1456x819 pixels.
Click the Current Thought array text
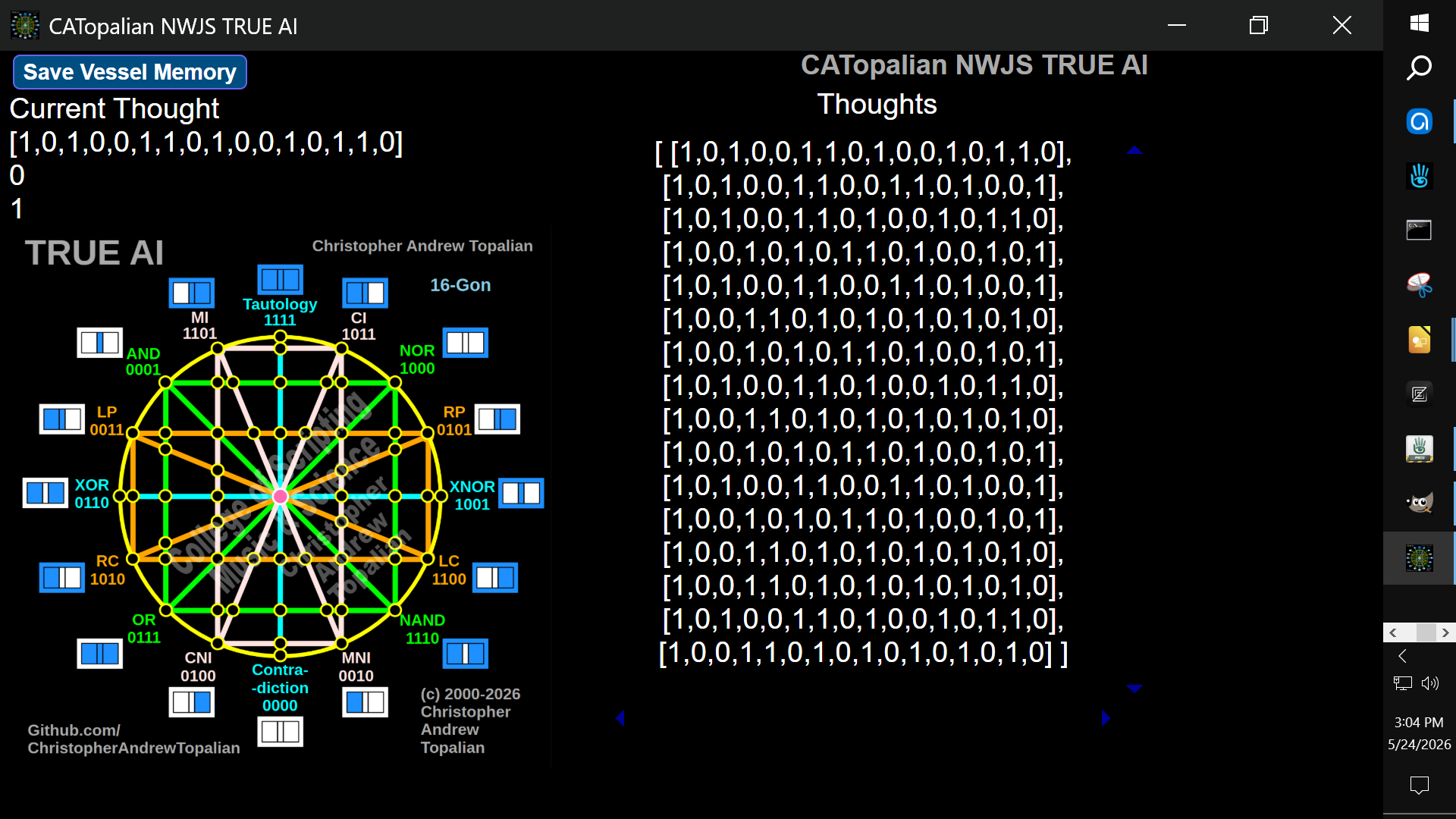[206, 142]
